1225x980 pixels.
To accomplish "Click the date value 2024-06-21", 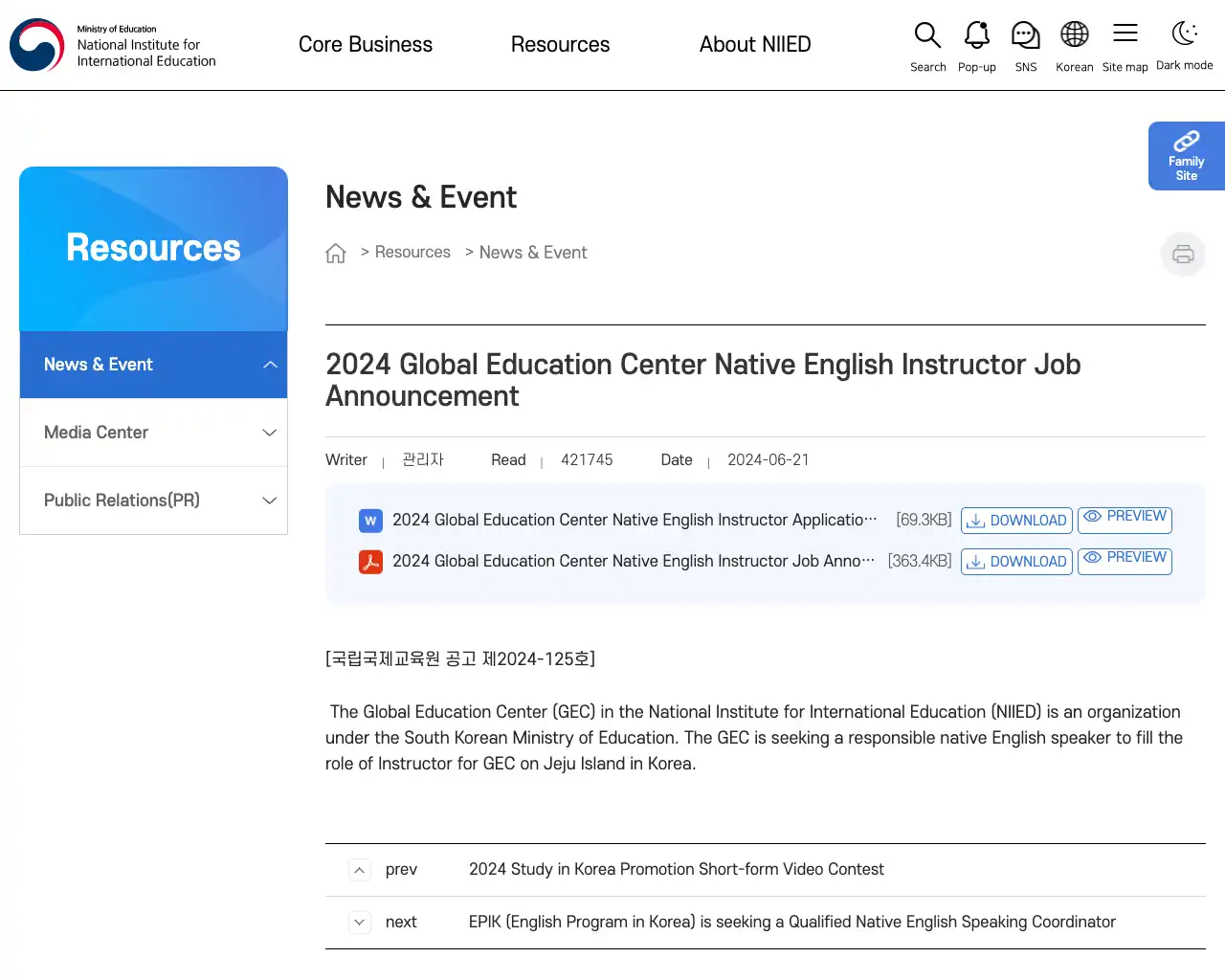I will 768,460.
